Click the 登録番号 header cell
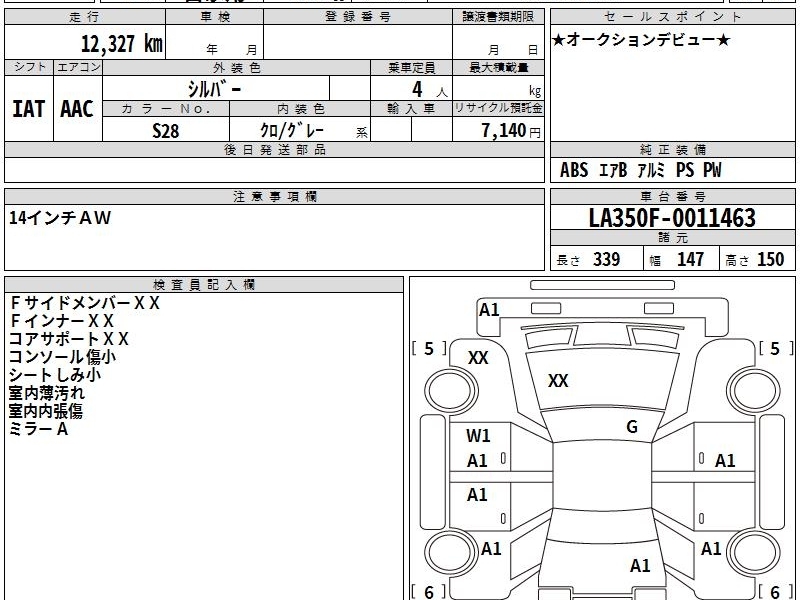 tap(358, 17)
